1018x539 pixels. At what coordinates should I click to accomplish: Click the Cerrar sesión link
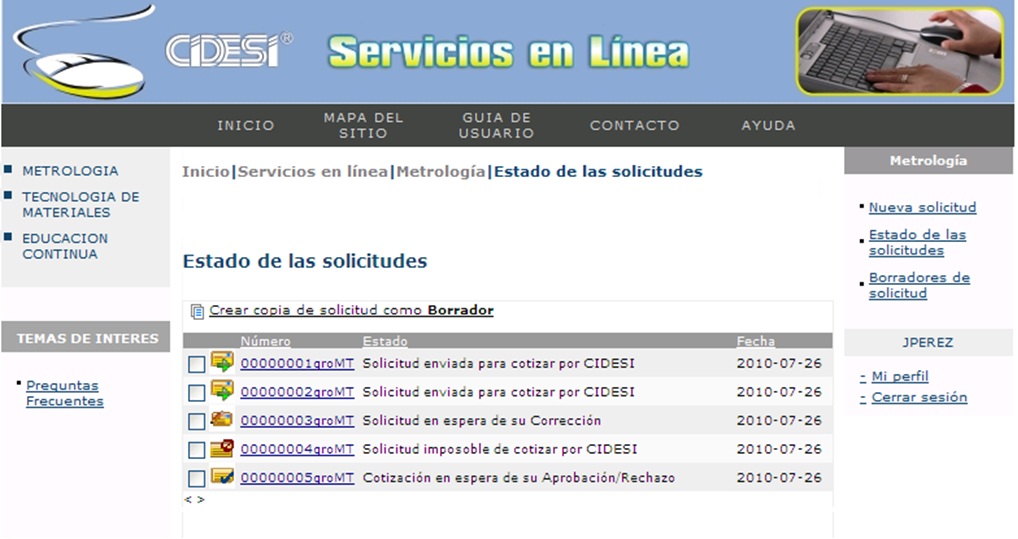coord(919,397)
